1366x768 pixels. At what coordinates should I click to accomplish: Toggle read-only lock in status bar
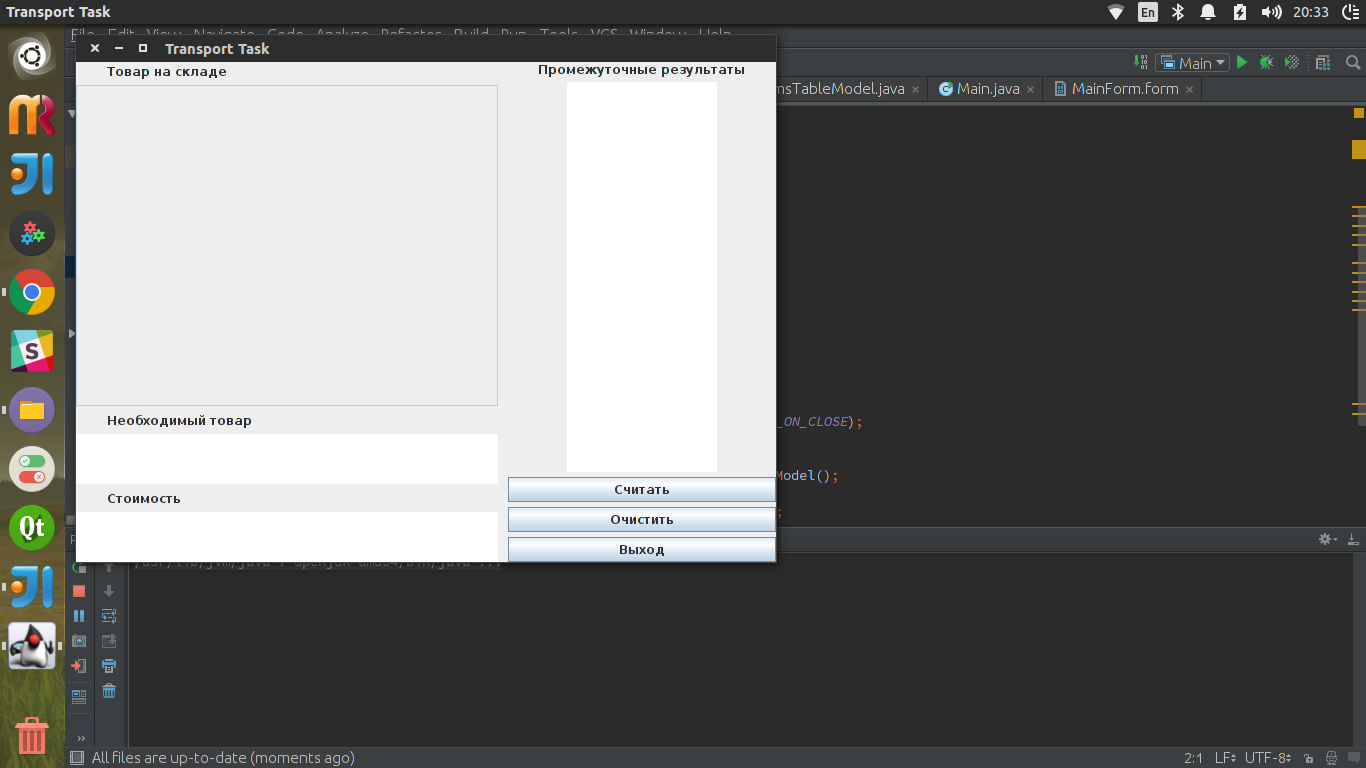coord(1309,758)
